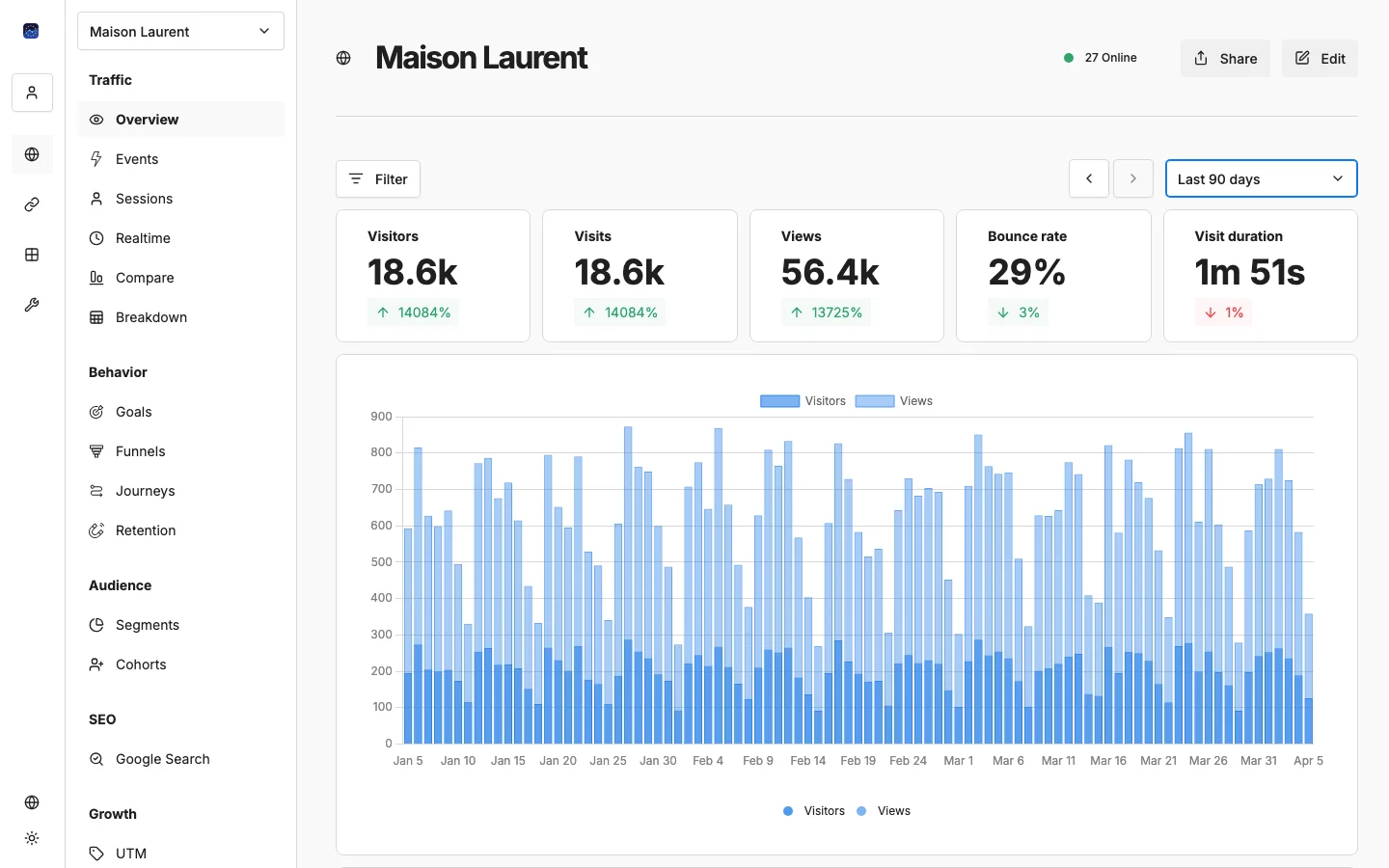1389x868 pixels.
Task: Open the UTM page
Action: [180, 854]
